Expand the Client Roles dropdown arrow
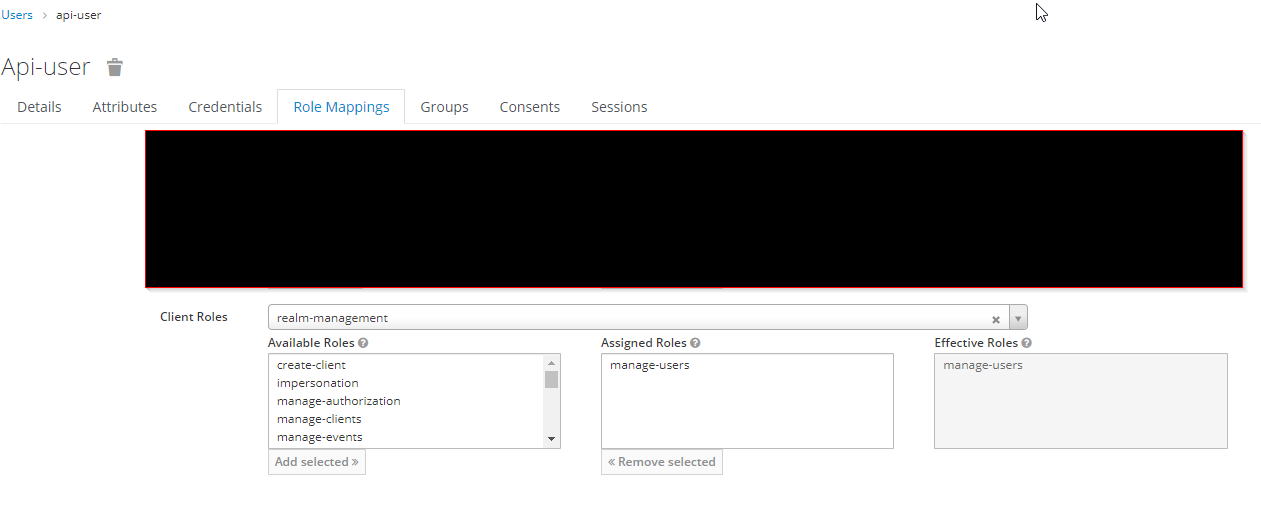 pyautogui.click(x=1018, y=318)
